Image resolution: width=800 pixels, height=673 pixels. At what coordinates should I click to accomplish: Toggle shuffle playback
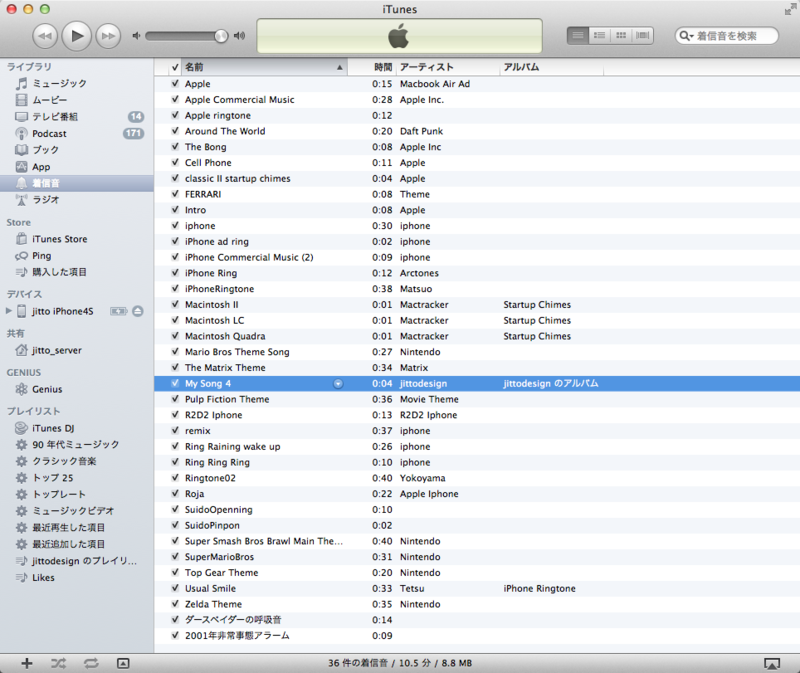[x=59, y=663]
